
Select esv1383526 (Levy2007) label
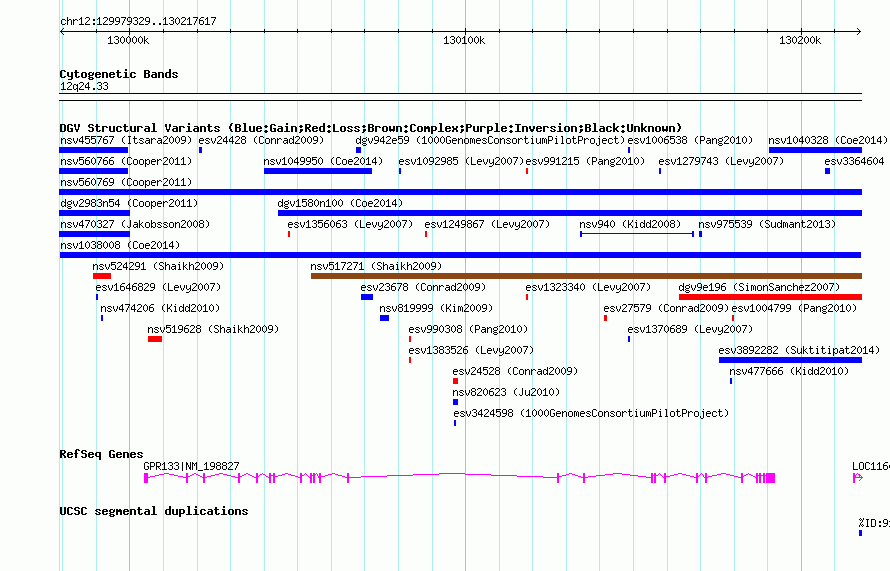[x=472, y=350]
